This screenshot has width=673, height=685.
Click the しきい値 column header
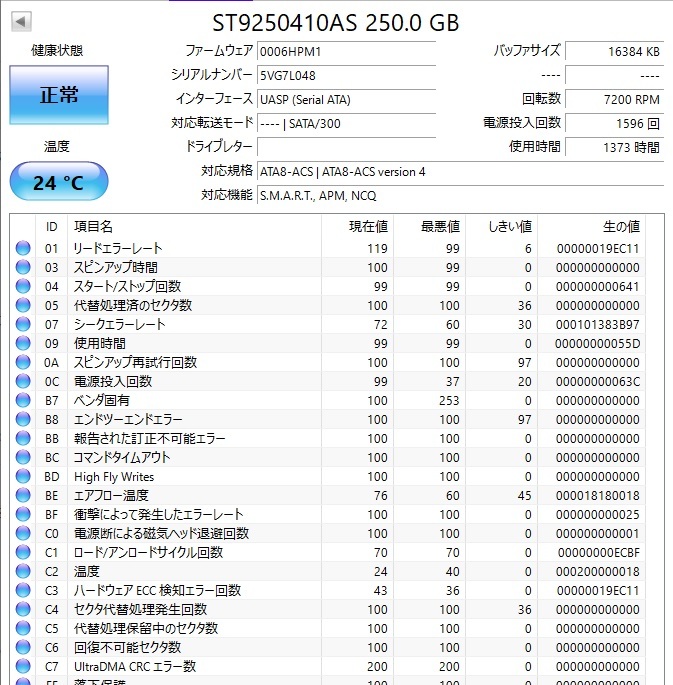(x=501, y=226)
